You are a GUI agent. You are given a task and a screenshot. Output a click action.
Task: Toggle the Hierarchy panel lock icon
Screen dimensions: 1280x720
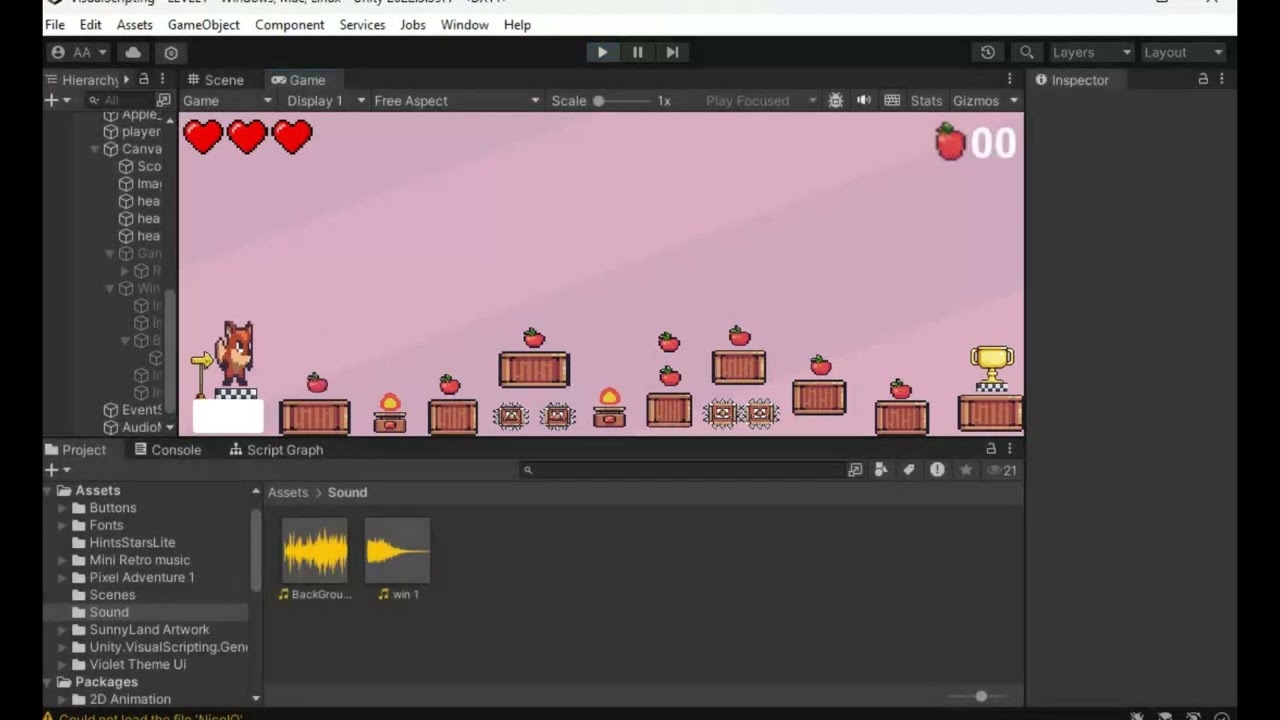(x=144, y=79)
